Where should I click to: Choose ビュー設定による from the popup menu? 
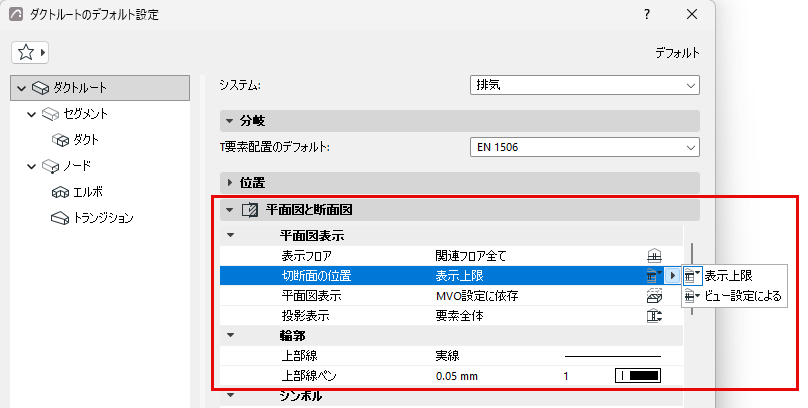tap(734, 296)
